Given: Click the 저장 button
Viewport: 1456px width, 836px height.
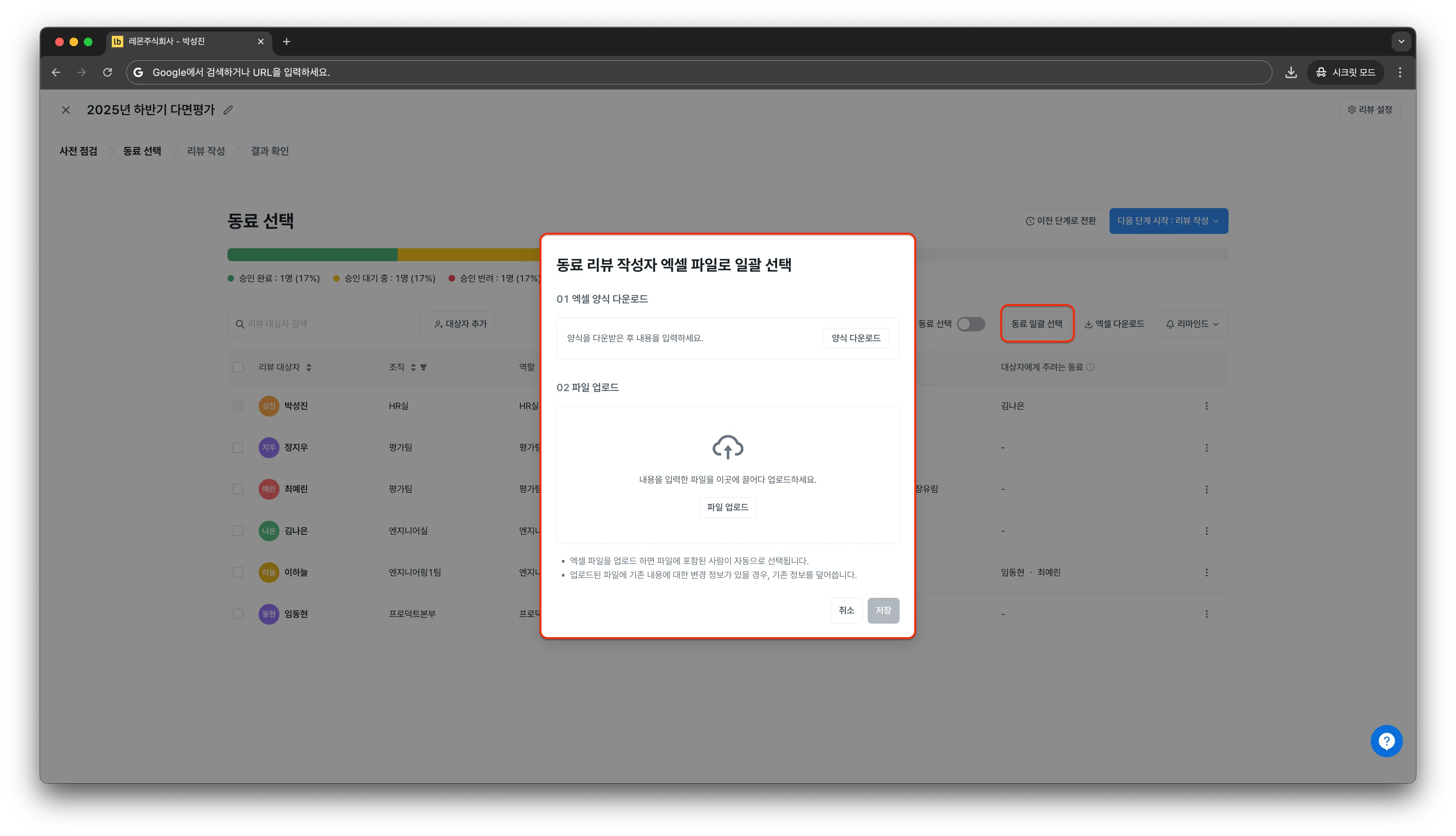Looking at the screenshot, I should click(883, 610).
